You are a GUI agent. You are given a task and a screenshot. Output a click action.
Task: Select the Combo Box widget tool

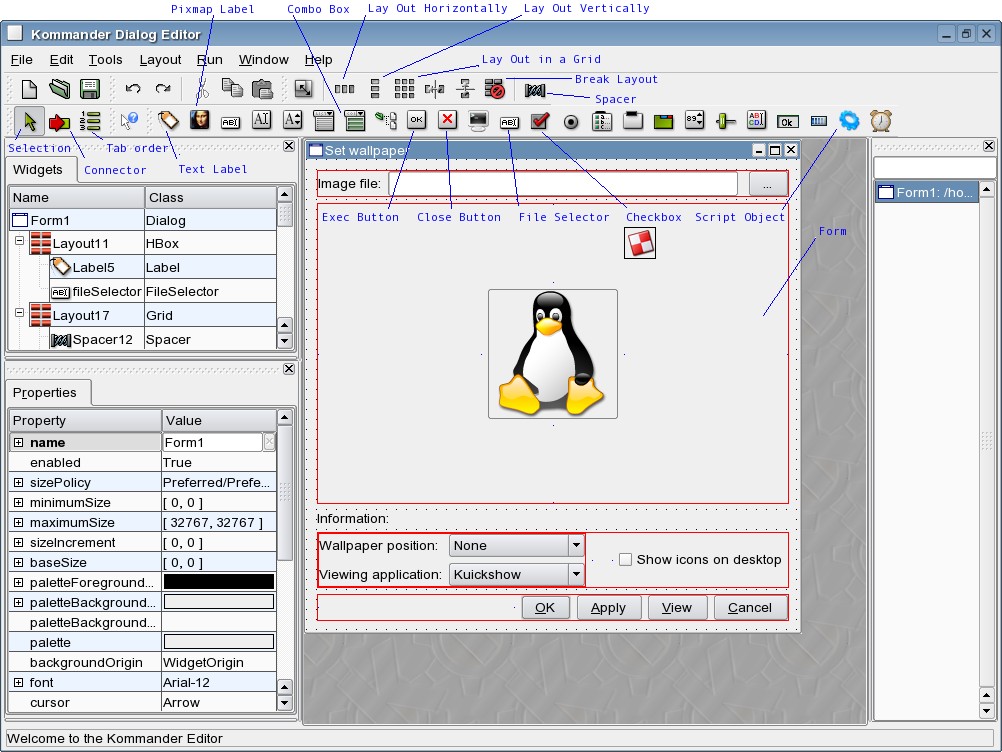(355, 120)
